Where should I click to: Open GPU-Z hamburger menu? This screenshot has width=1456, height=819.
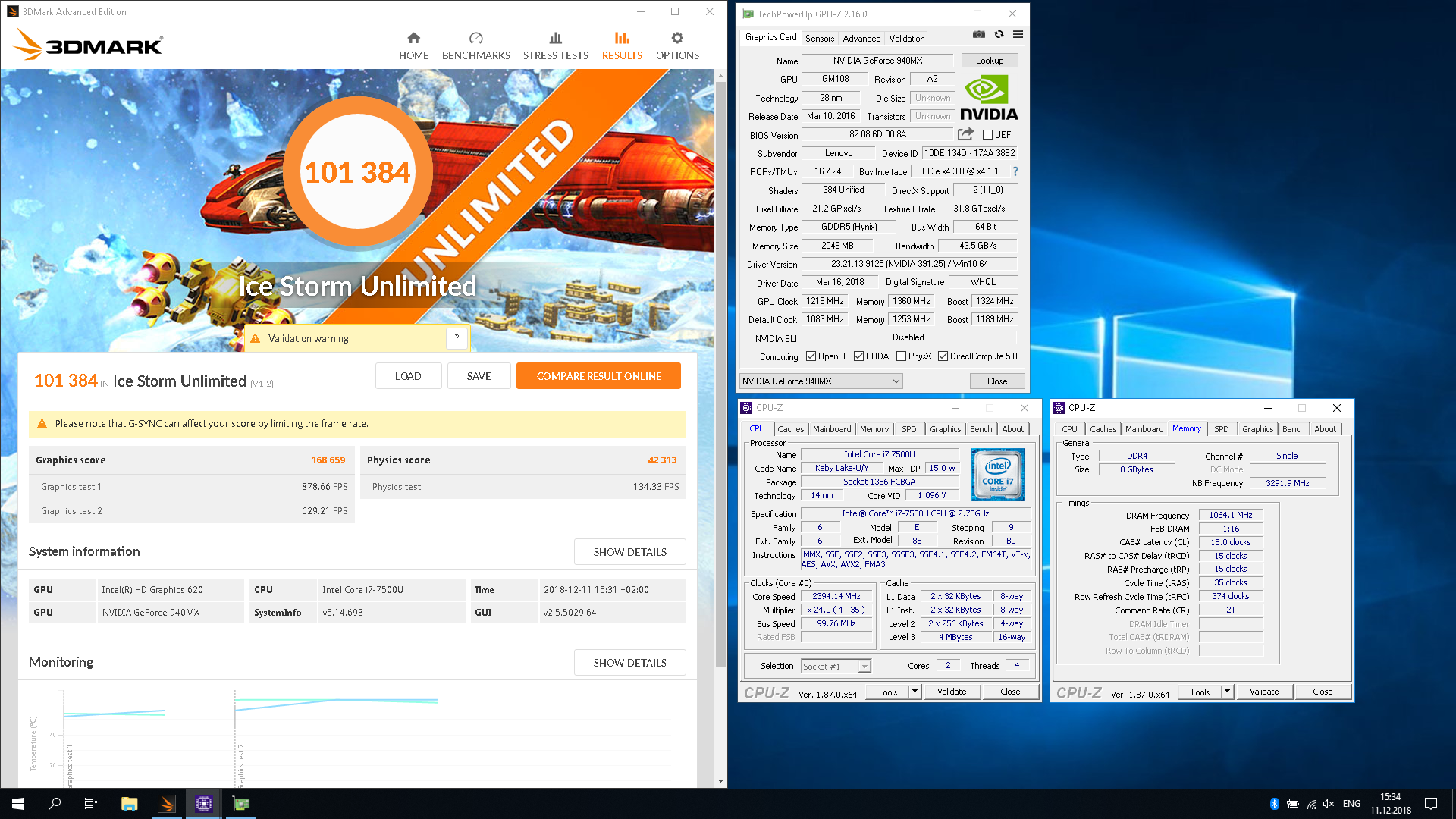(x=1018, y=34)
